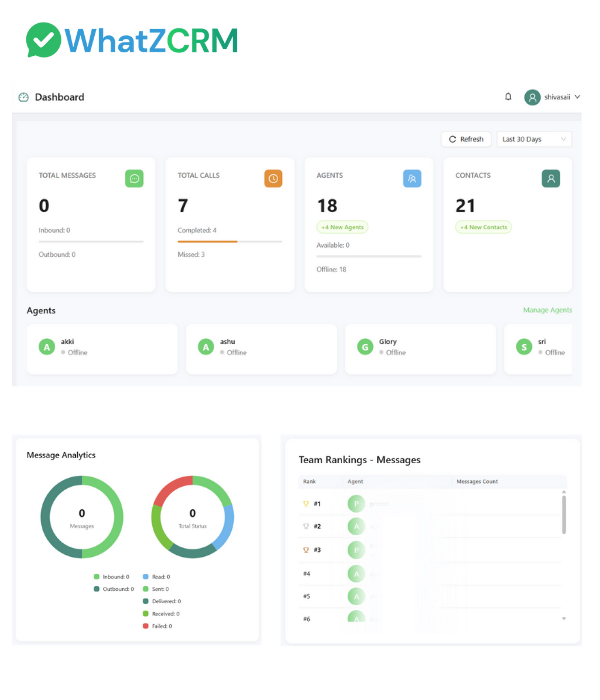Select agent akki card
600x700 pixels.
point(102,348)
